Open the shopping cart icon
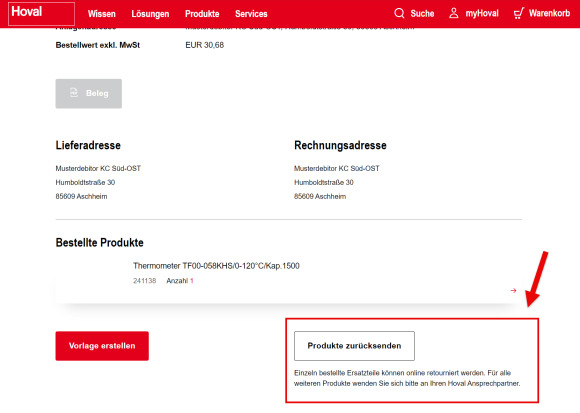 click(519, 13)
